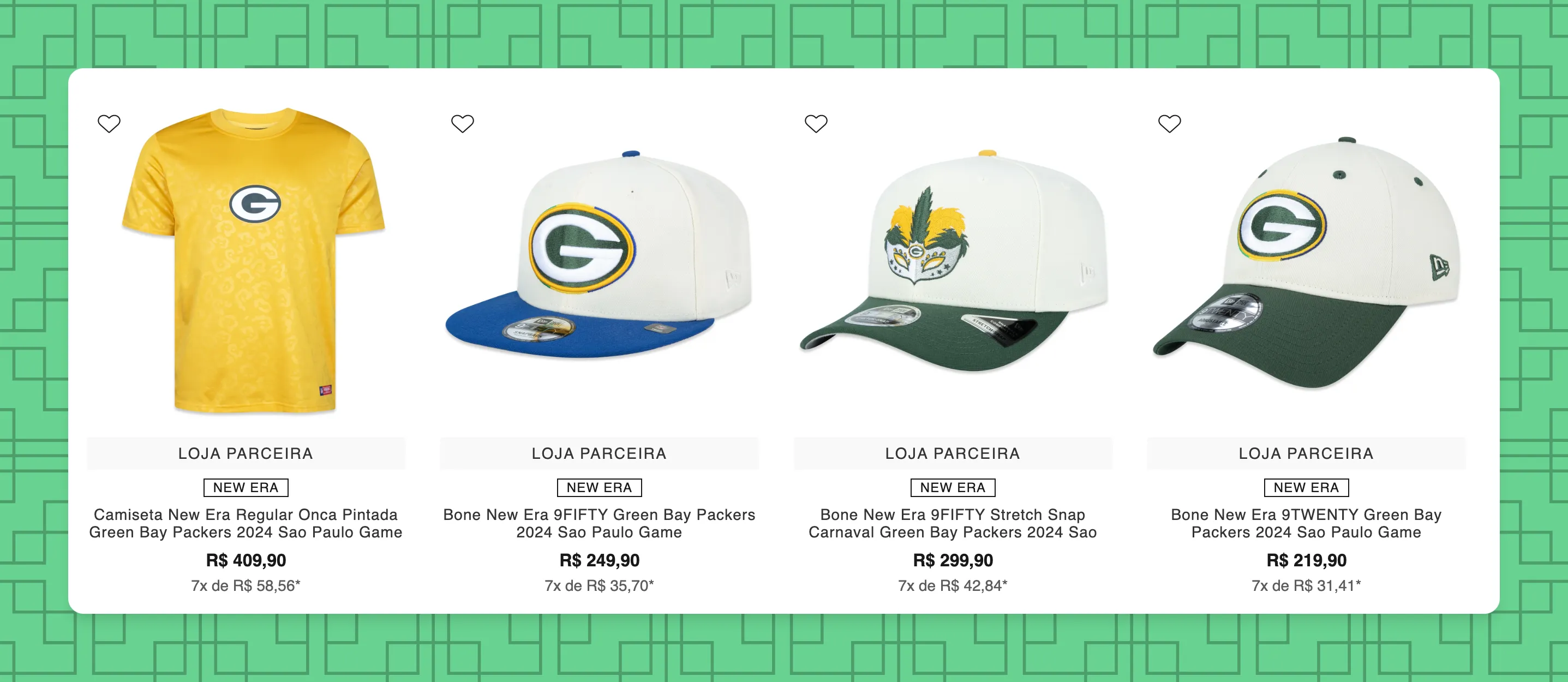
Task: Click the R$ 249,90 price of the 9FIFTY cap
Action: coord(599,560)
